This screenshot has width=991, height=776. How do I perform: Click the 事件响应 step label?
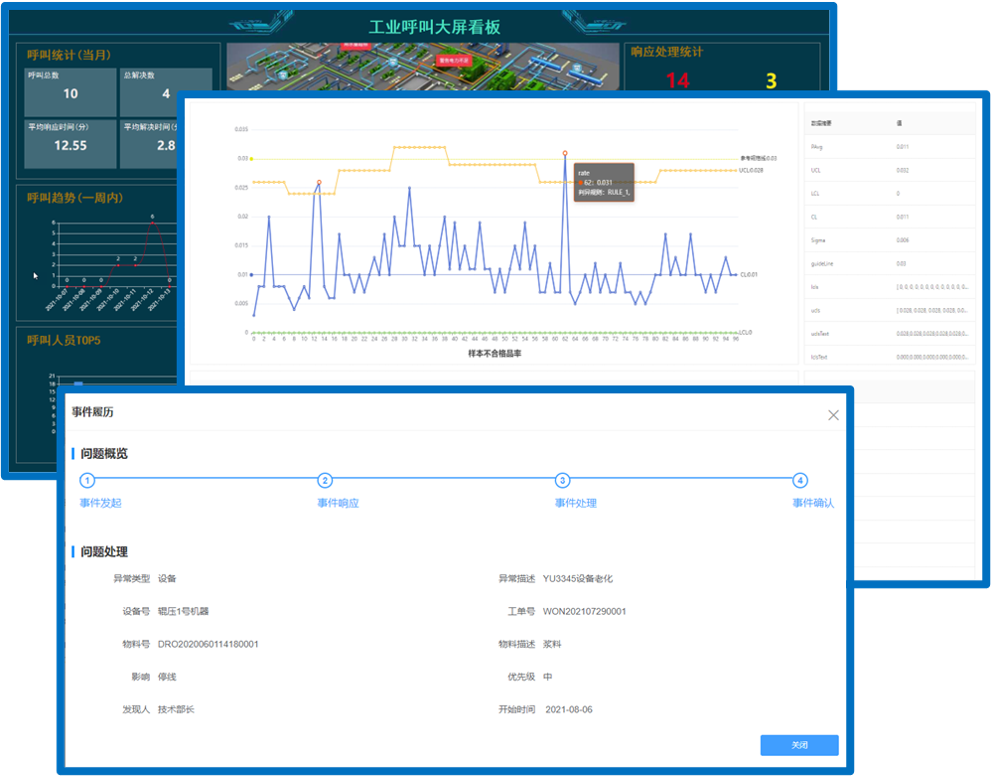tap(338, 503)
